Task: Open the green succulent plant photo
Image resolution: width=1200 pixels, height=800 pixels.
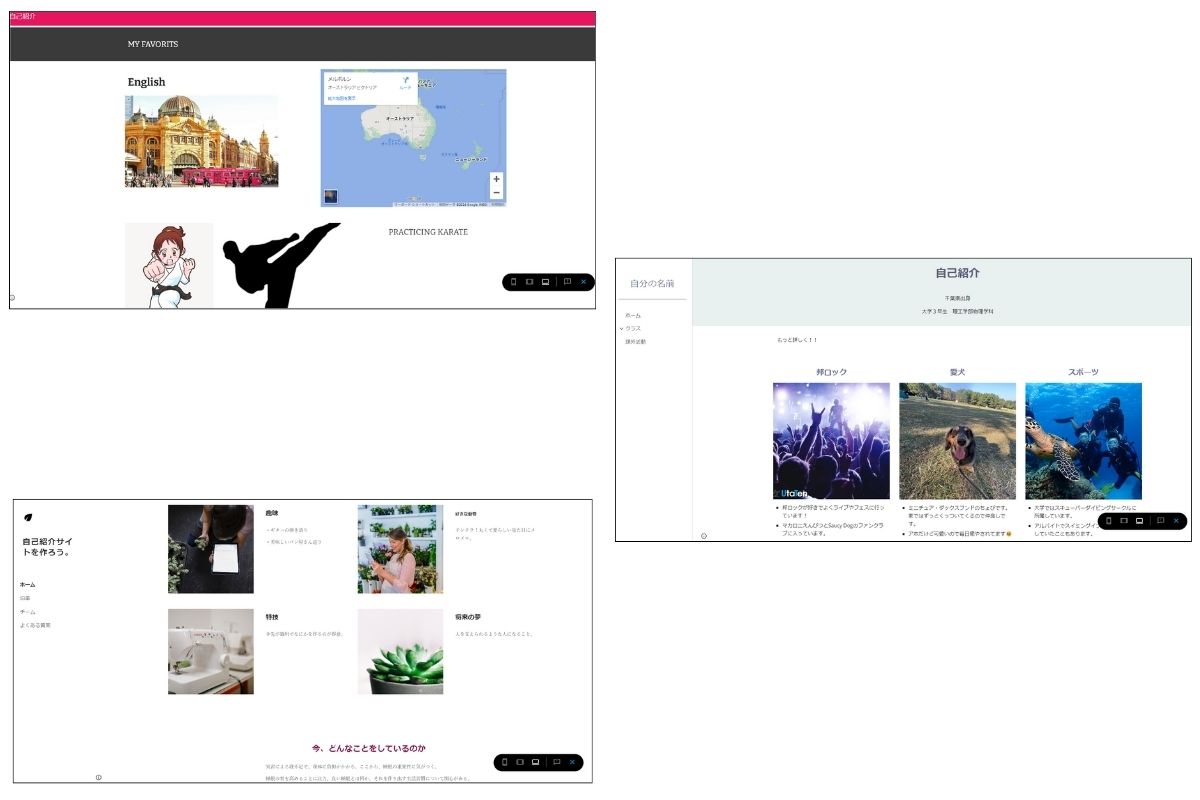Action: click(x=400, y=651)
